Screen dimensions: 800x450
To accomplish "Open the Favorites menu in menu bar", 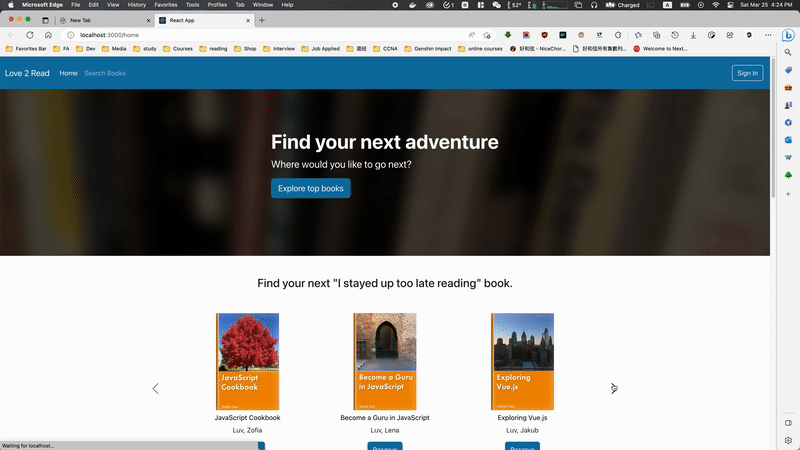I will pos(166,5).
